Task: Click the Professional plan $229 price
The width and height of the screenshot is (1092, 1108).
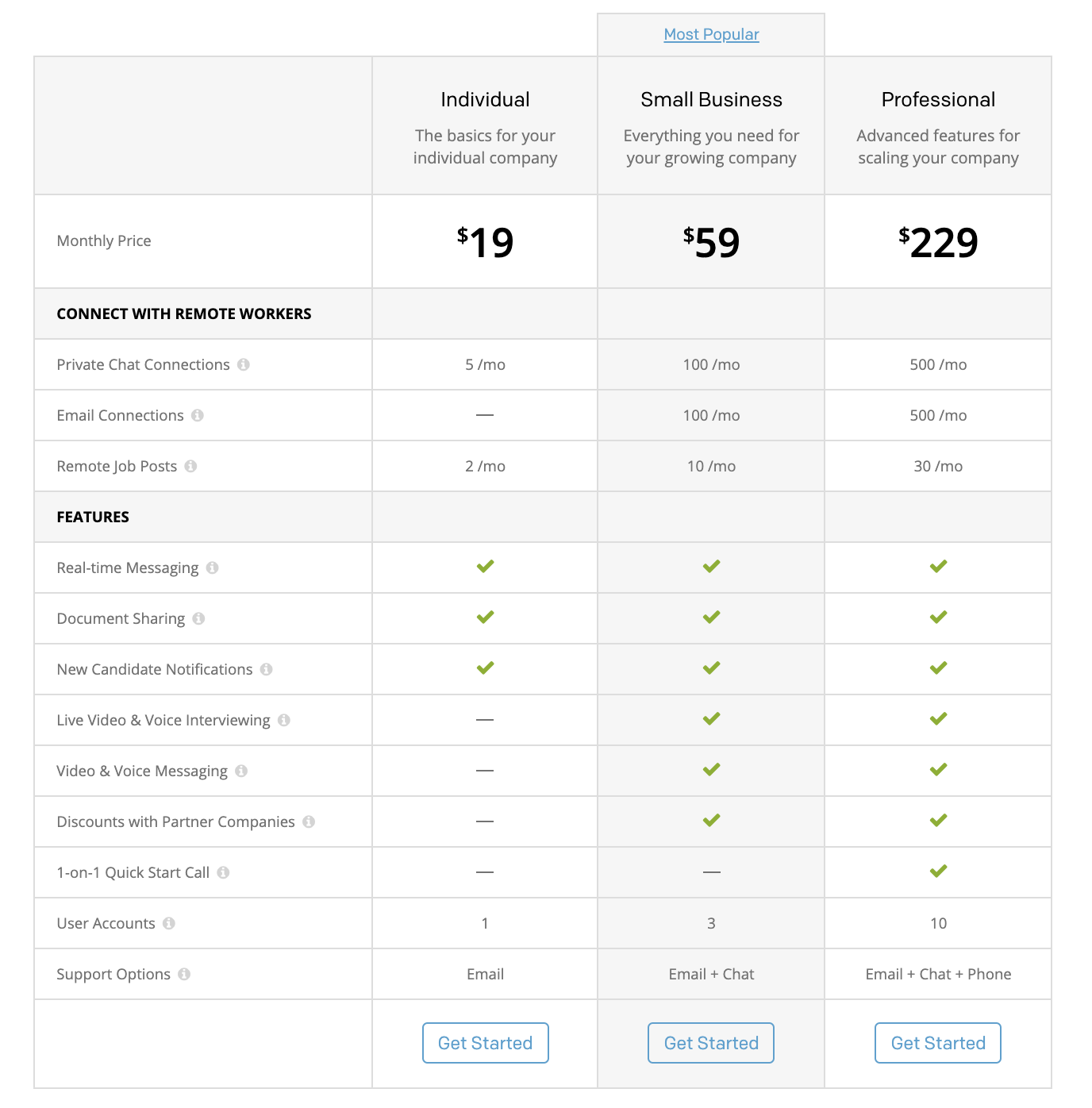Action: 938,242
